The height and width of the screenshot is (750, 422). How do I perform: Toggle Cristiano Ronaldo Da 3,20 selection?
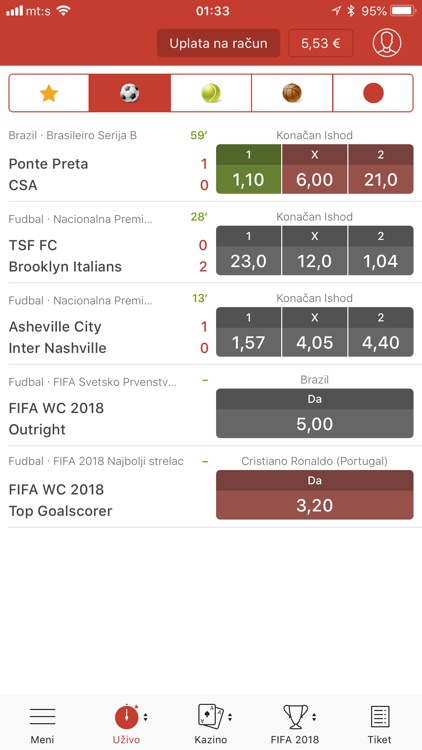pos(315,495)
